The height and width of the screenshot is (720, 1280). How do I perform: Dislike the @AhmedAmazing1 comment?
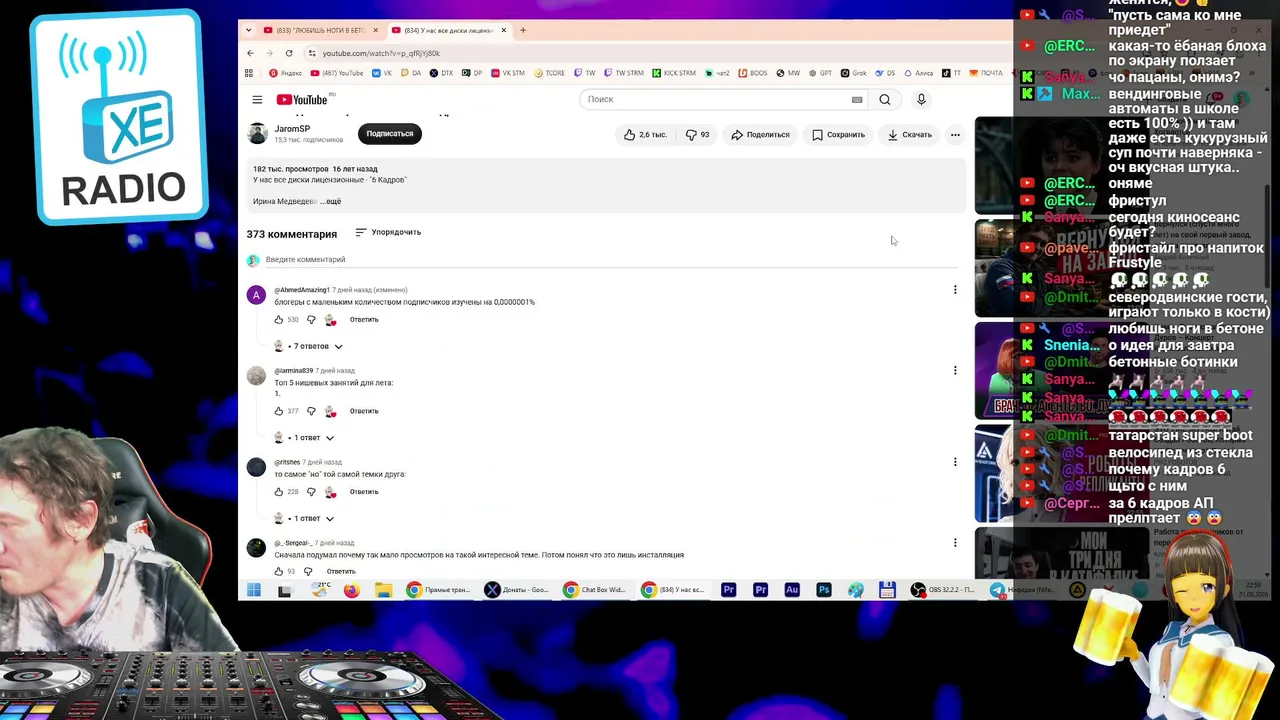pyautogui.click(x=311, y=320)
